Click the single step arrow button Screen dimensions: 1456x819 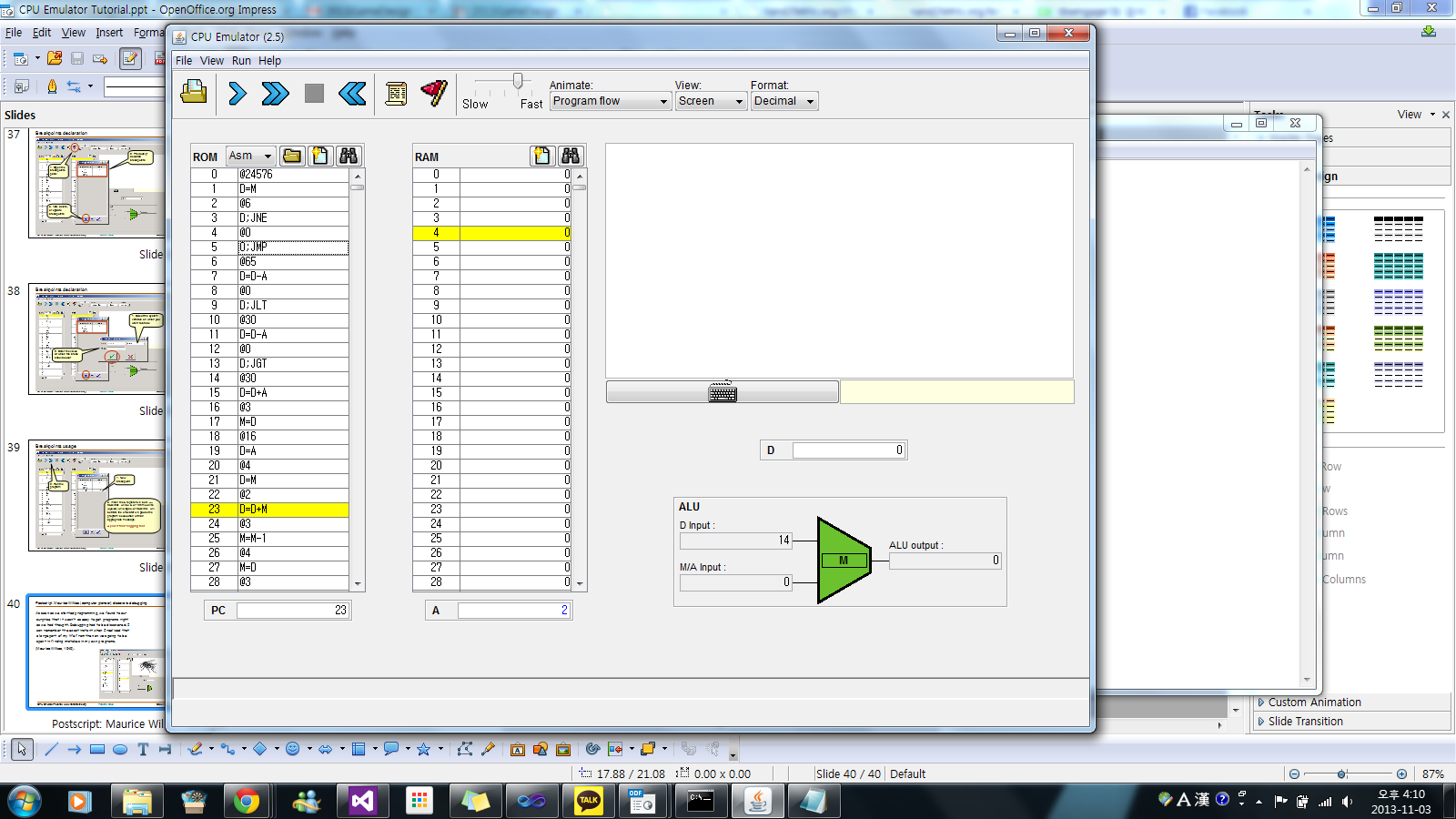coord(238,93)
